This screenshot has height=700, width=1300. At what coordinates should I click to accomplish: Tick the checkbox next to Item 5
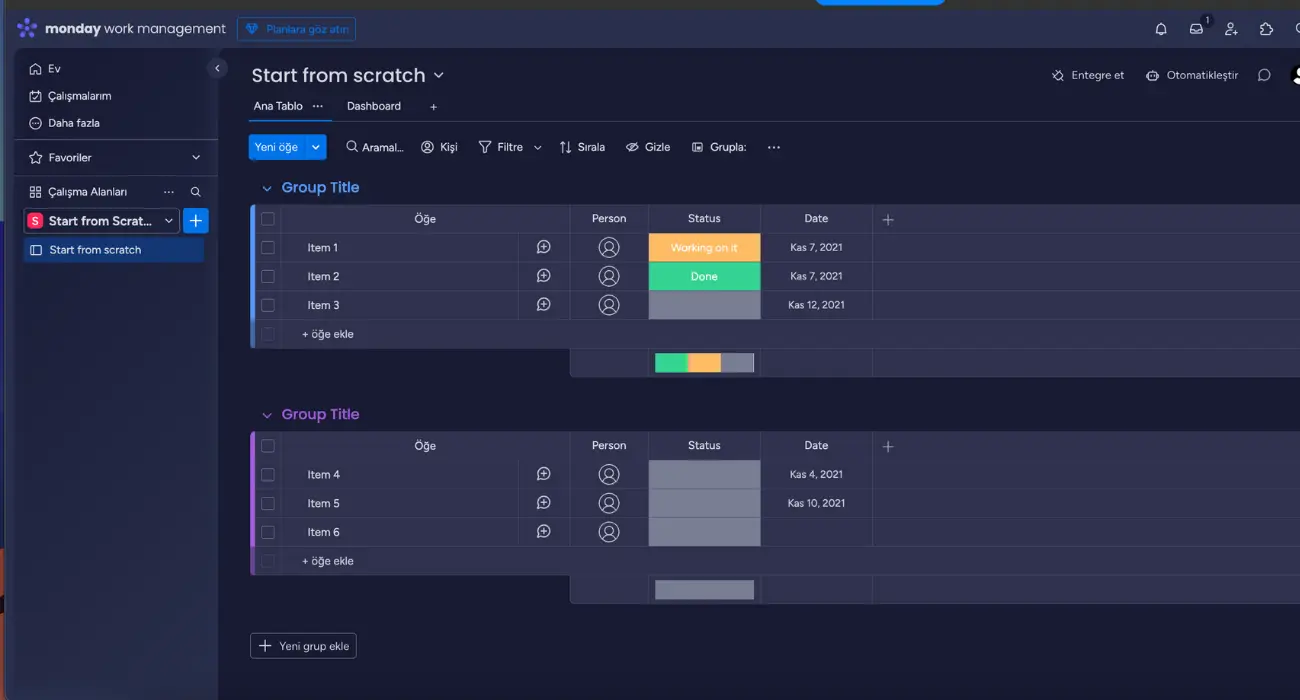(x=268, y=503)
